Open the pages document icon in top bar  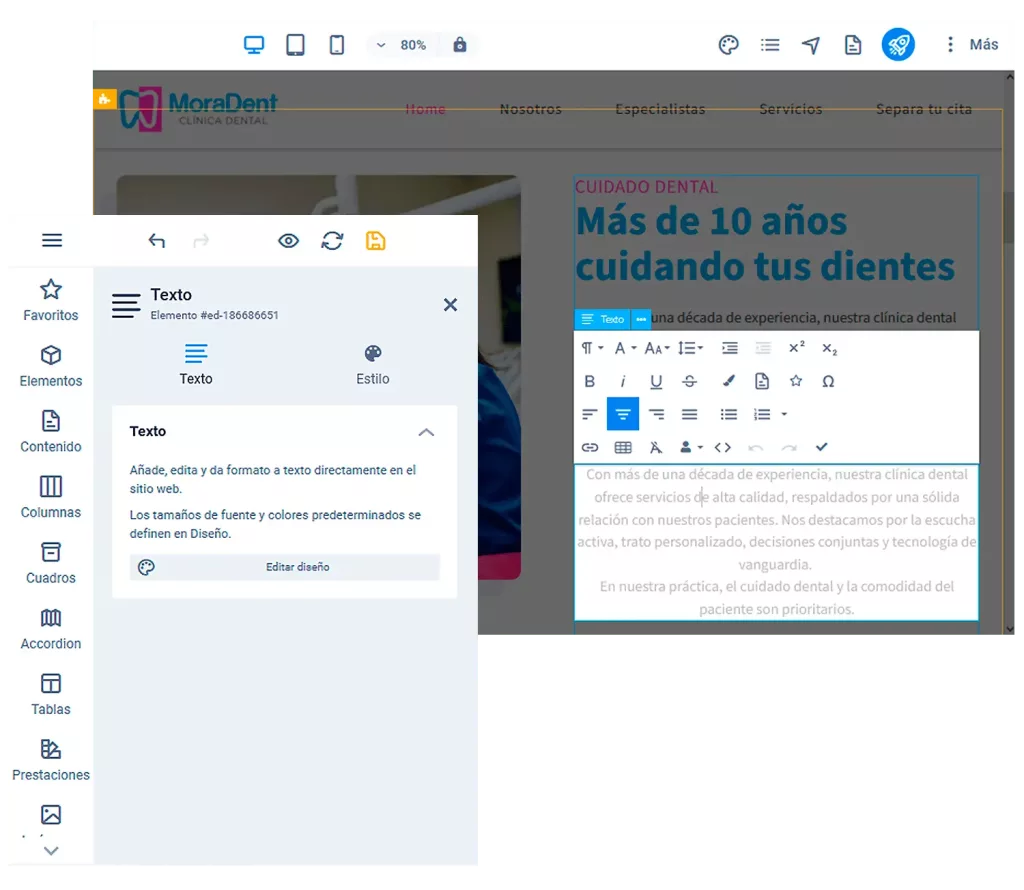coord(852,45)
